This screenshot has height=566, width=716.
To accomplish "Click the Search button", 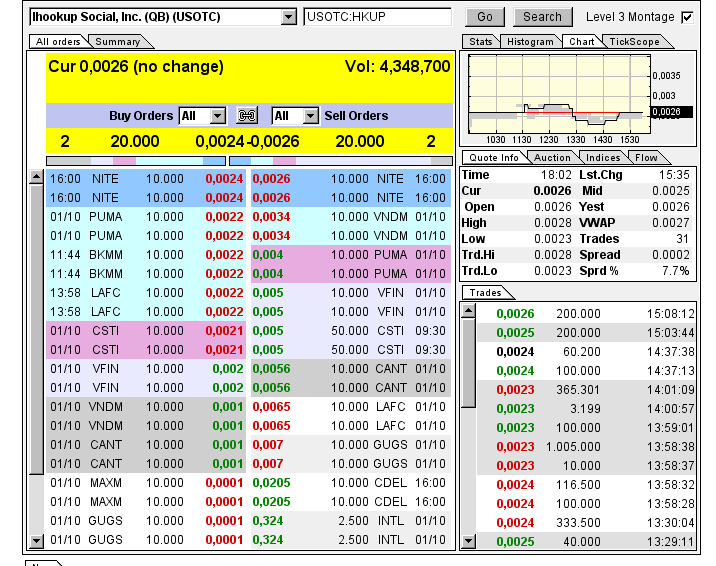I will tap(543, 17).
